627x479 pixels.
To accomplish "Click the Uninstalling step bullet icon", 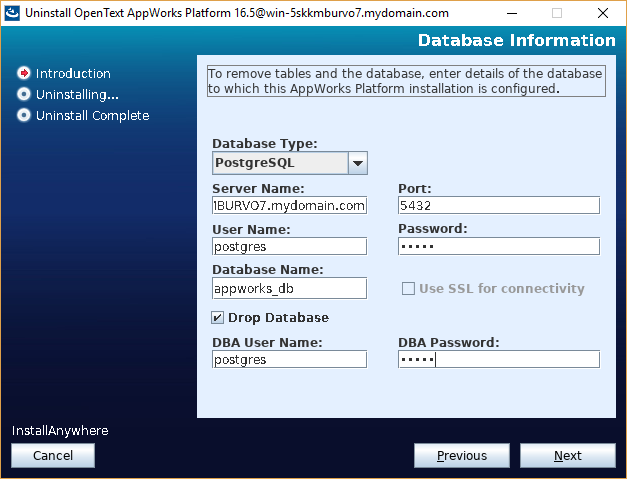I will 24,94.
